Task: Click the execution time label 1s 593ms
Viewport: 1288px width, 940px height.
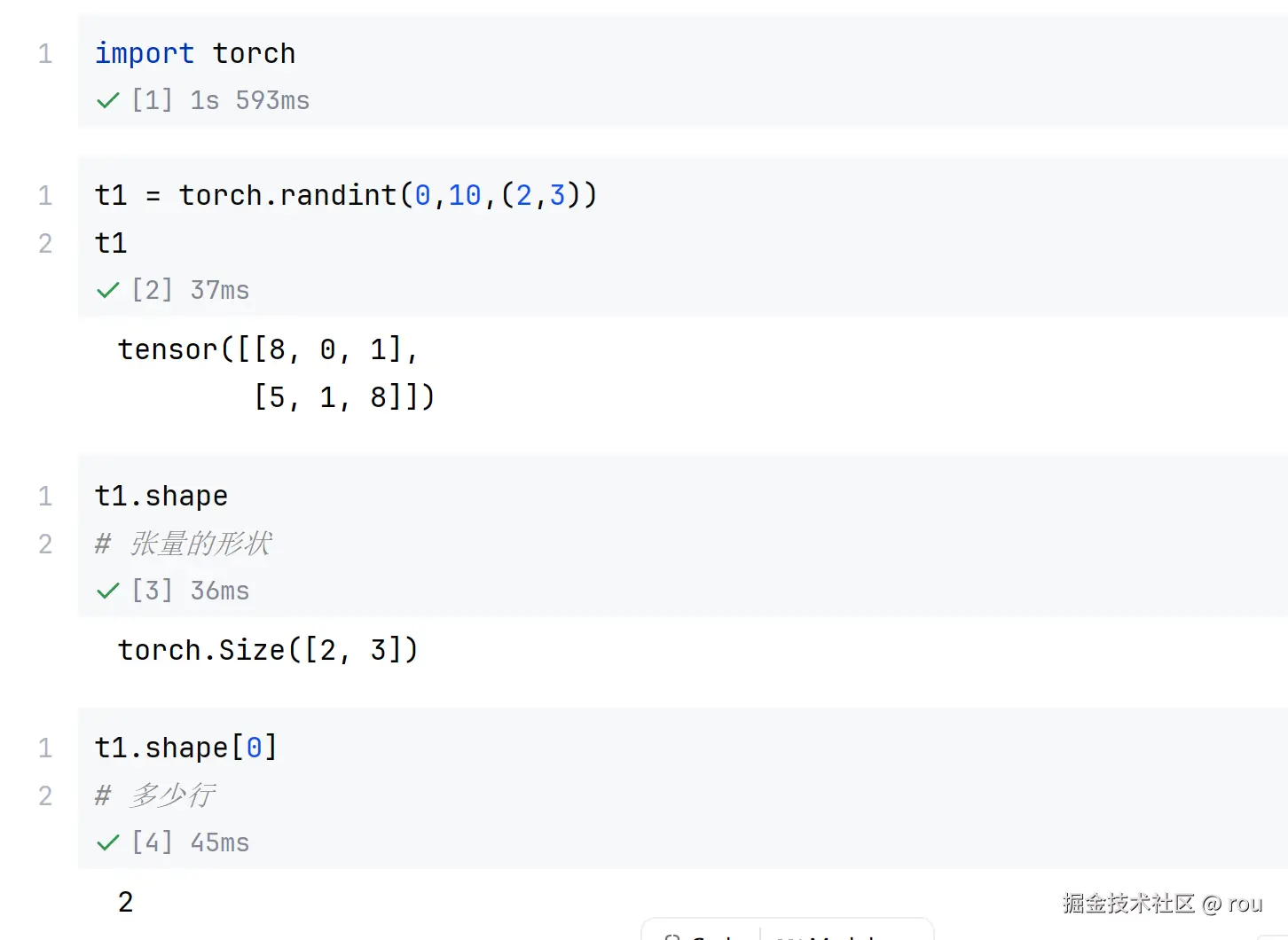Action: (250, 101)
